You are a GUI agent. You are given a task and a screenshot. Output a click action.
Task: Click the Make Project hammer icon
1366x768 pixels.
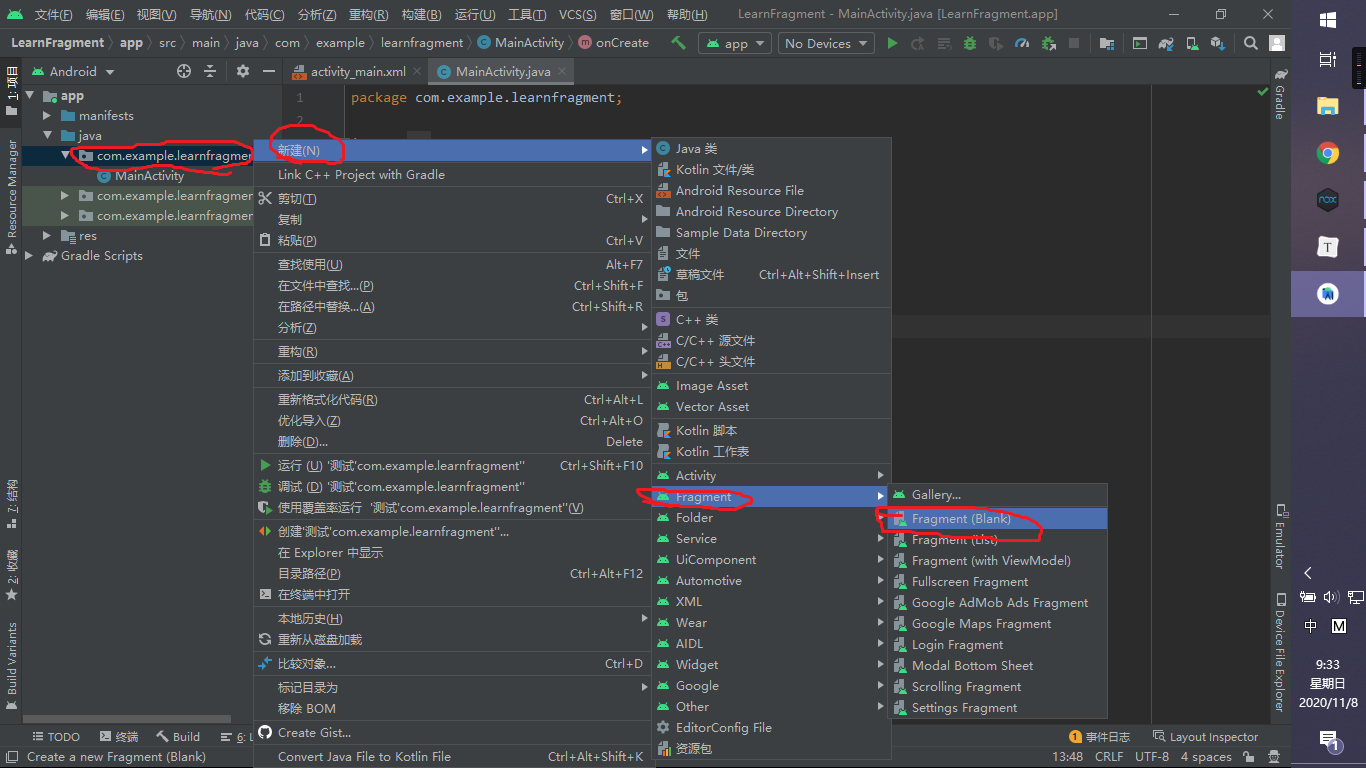point(679,43)
